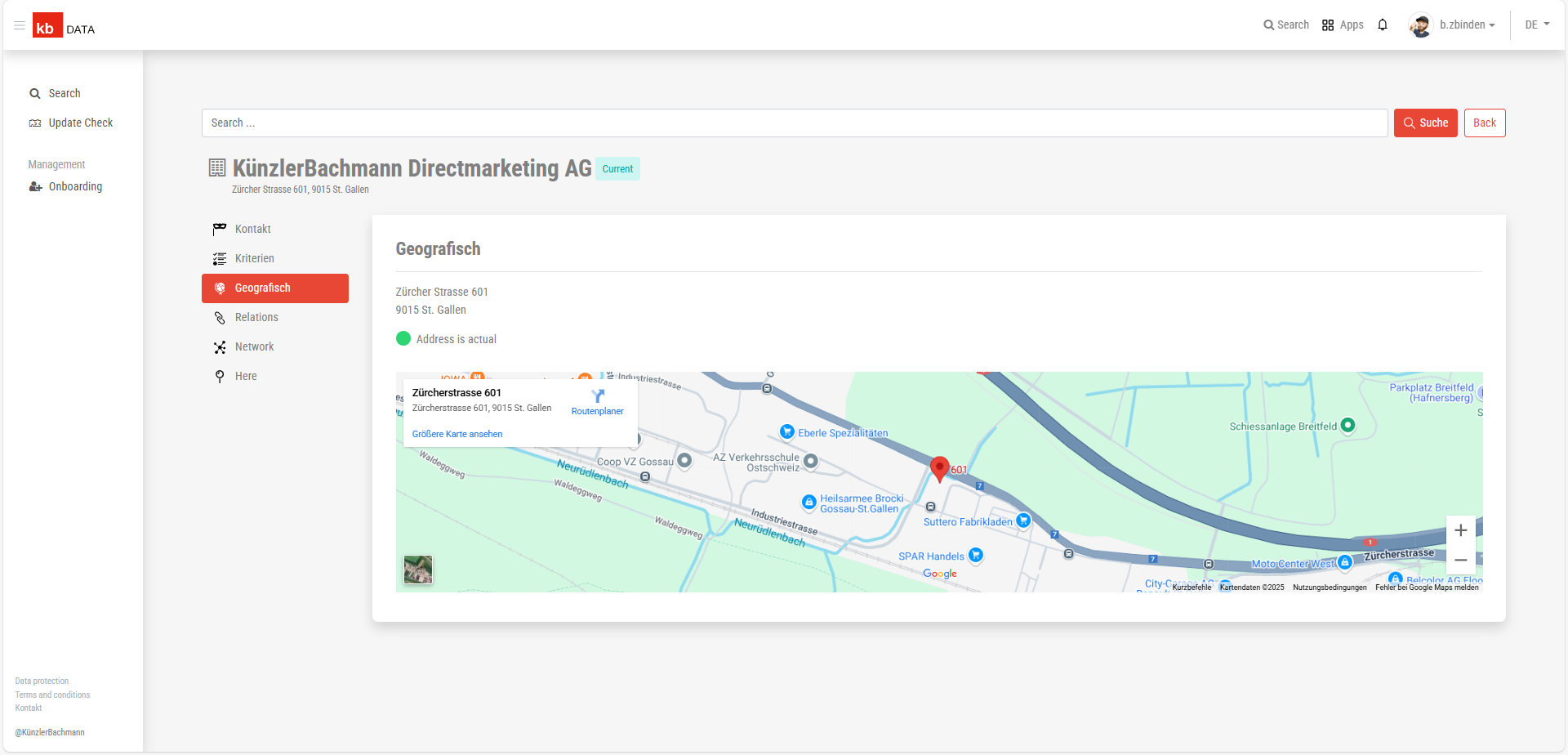Image resolution: width=1568 pixels, height=755 pixels.
Task: Go to Search in the sidebar
Action: pos(56,93)
